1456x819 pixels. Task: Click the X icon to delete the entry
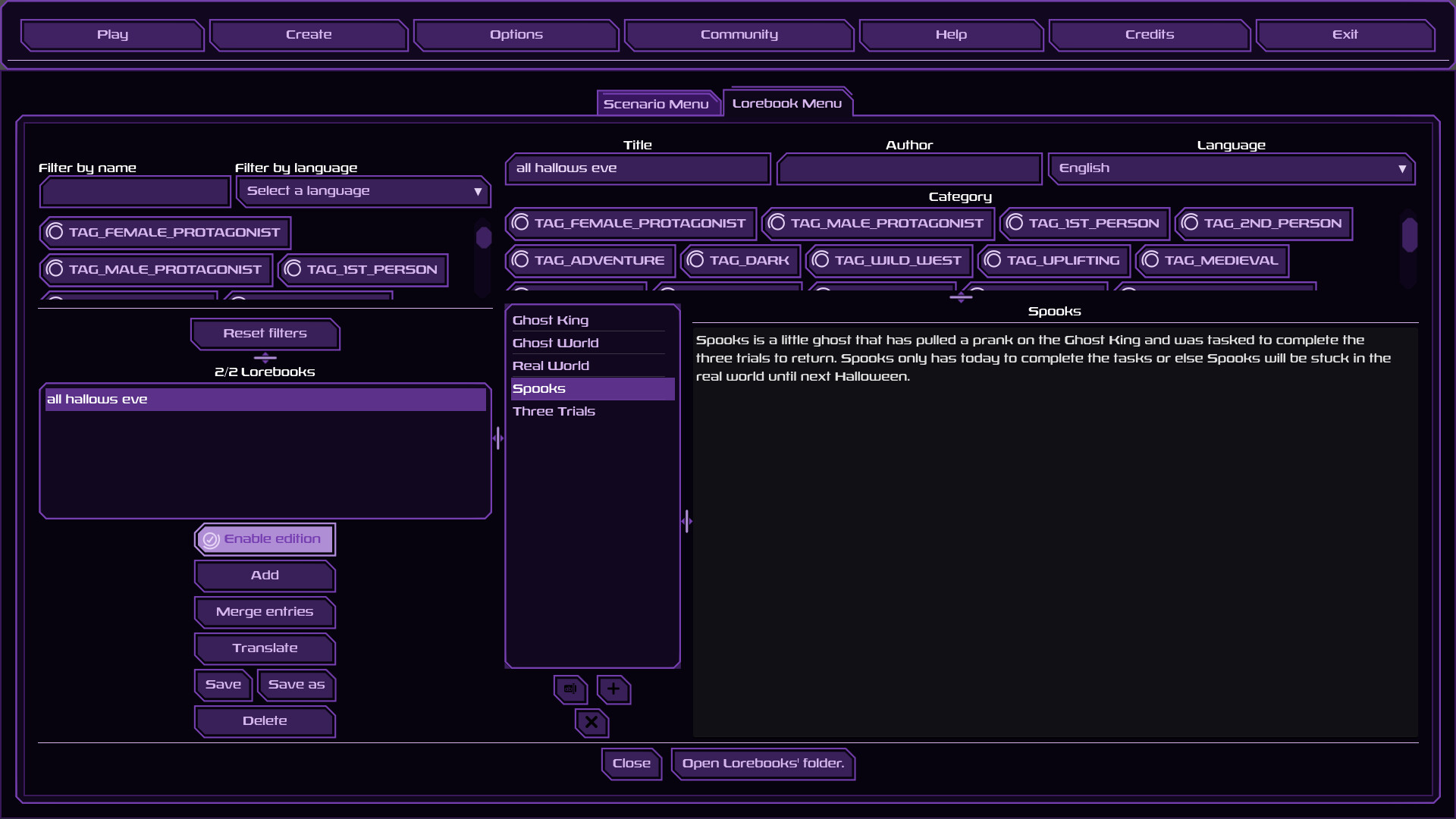[591, 723]
